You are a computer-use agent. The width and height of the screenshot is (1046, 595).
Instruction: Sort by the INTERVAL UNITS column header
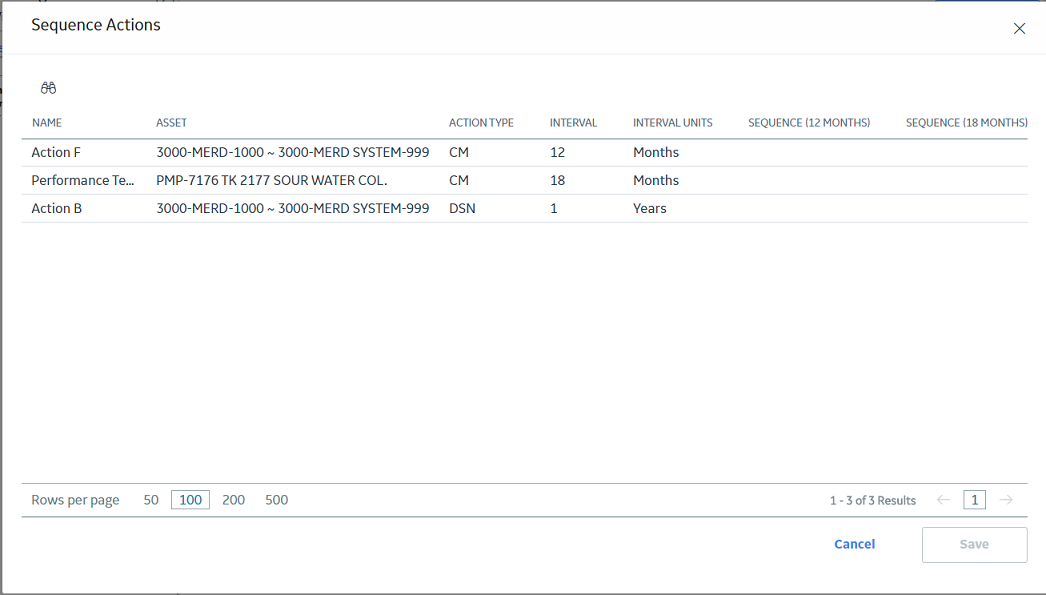pyautogui.click(x=672, y=123)
